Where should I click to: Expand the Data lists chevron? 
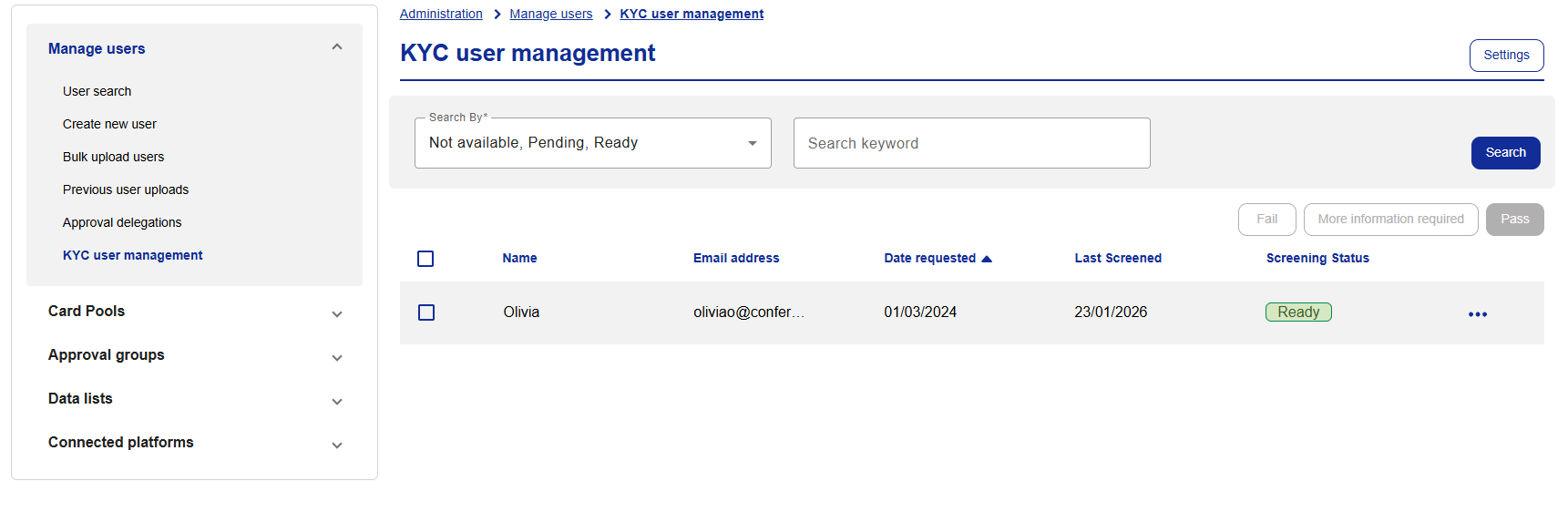(x=337, y=401)
